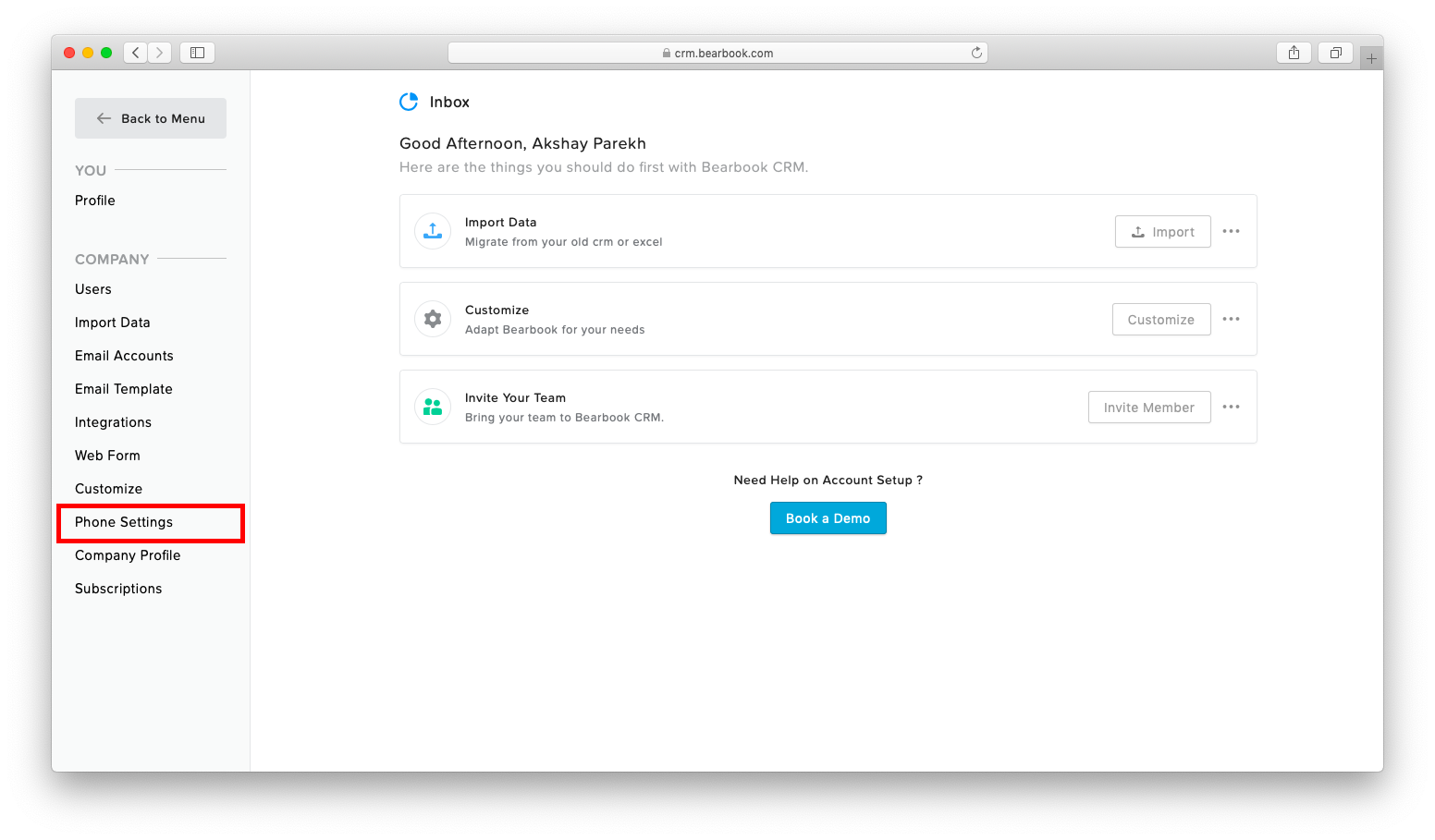Image resolution: width=1435 pixels, height=840 pixels.
Task: Click the Import Data upload icon
Action: [x=433, y=231]
